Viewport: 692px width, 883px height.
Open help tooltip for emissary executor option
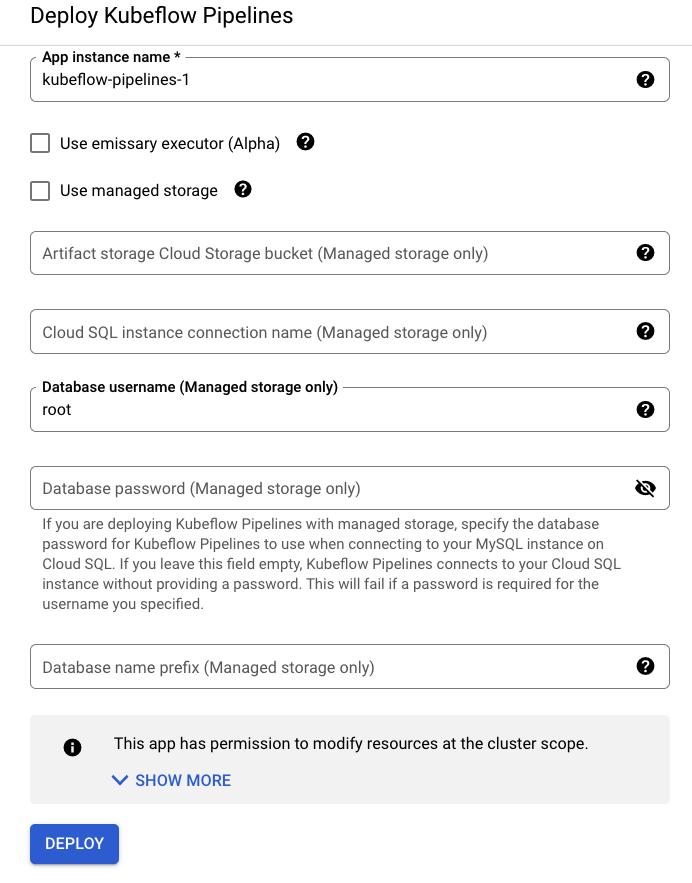coord(306,142)
